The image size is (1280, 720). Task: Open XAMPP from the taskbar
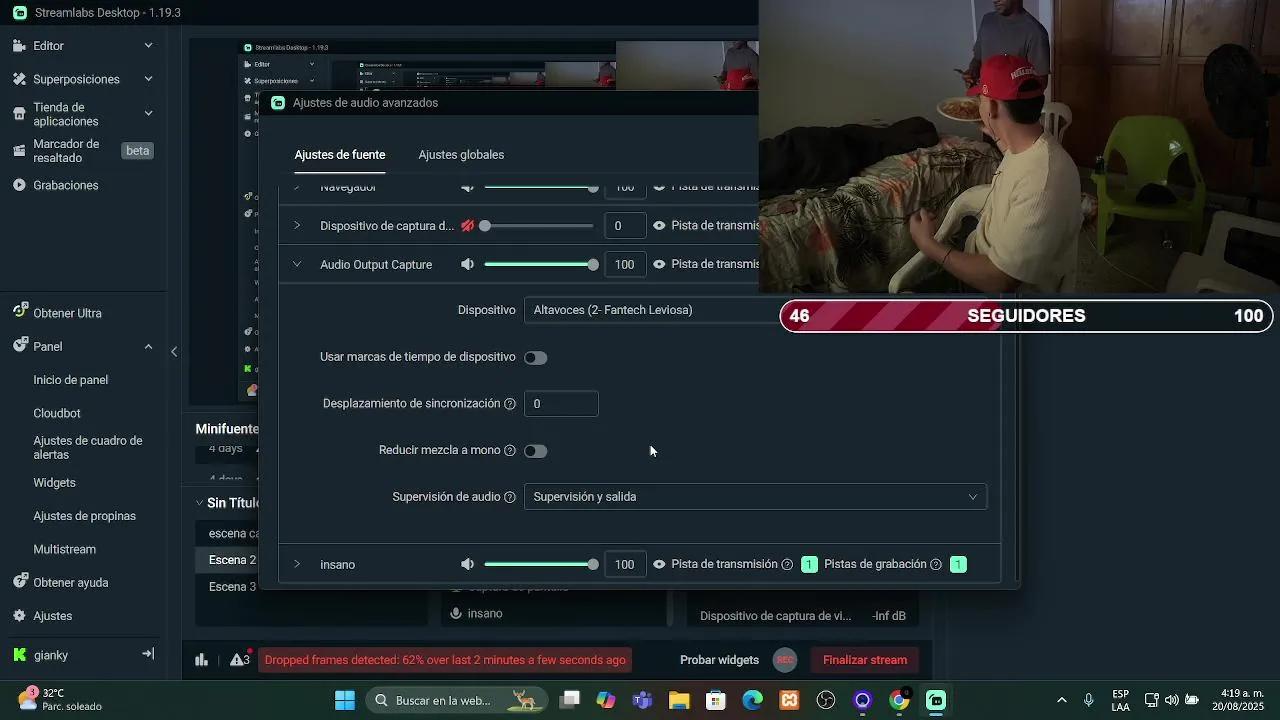coord(789,700)
